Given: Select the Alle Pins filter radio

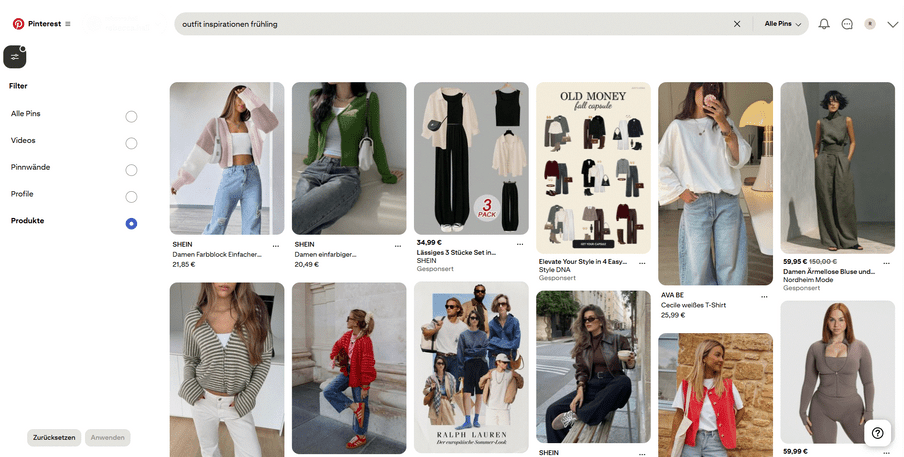Looking at the screenshot, I should click(x=131, y=116).
